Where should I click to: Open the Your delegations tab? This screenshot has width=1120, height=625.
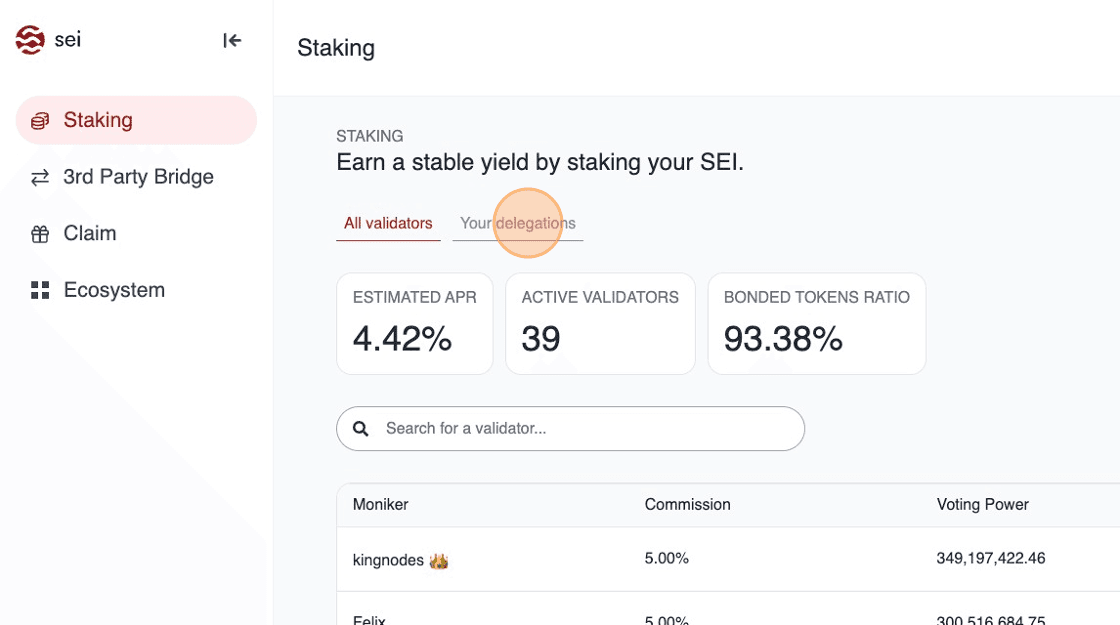[x=517, y=223]
